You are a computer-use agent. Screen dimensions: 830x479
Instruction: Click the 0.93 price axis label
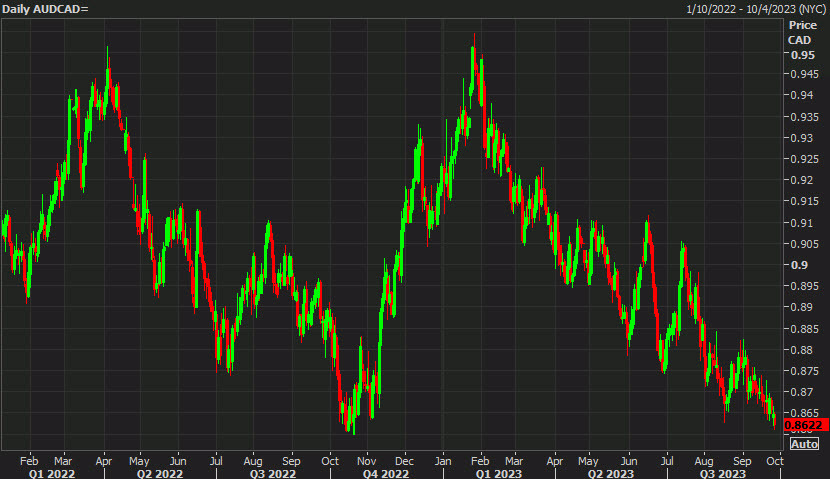click(x=802, y=138)
